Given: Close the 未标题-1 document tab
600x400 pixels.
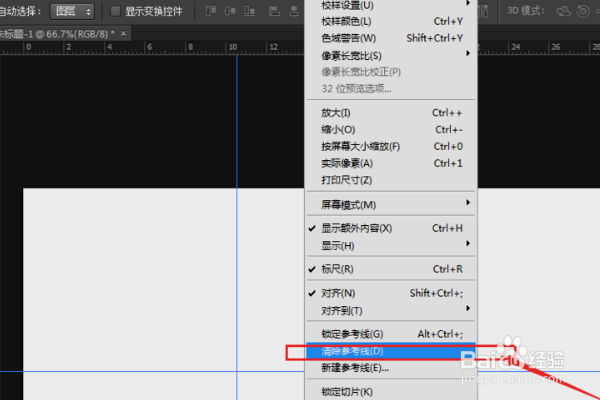Looking at the screenshot, I should point(123,34).
